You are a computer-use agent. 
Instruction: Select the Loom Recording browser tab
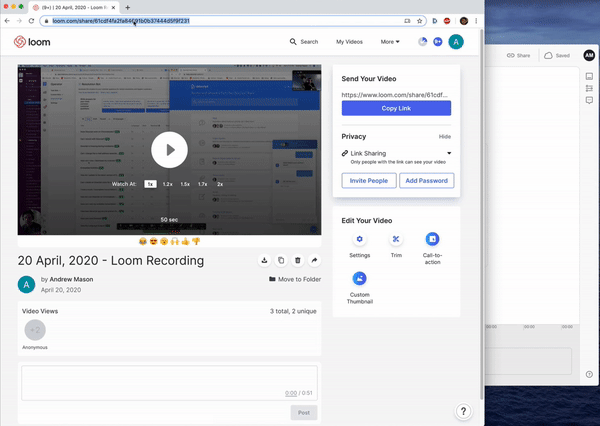coord(74,7)
